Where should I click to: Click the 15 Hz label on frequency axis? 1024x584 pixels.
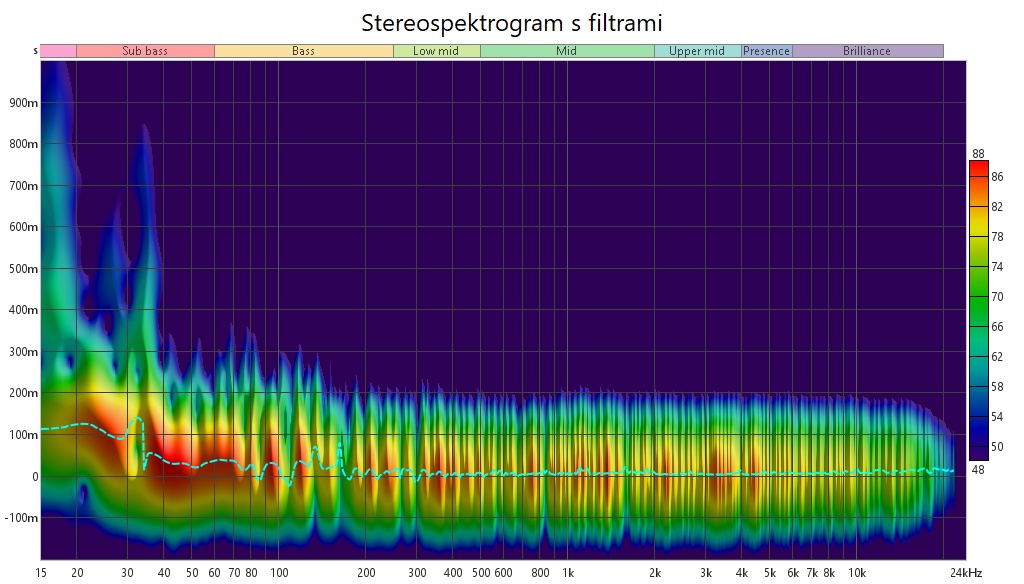(41, 573)
